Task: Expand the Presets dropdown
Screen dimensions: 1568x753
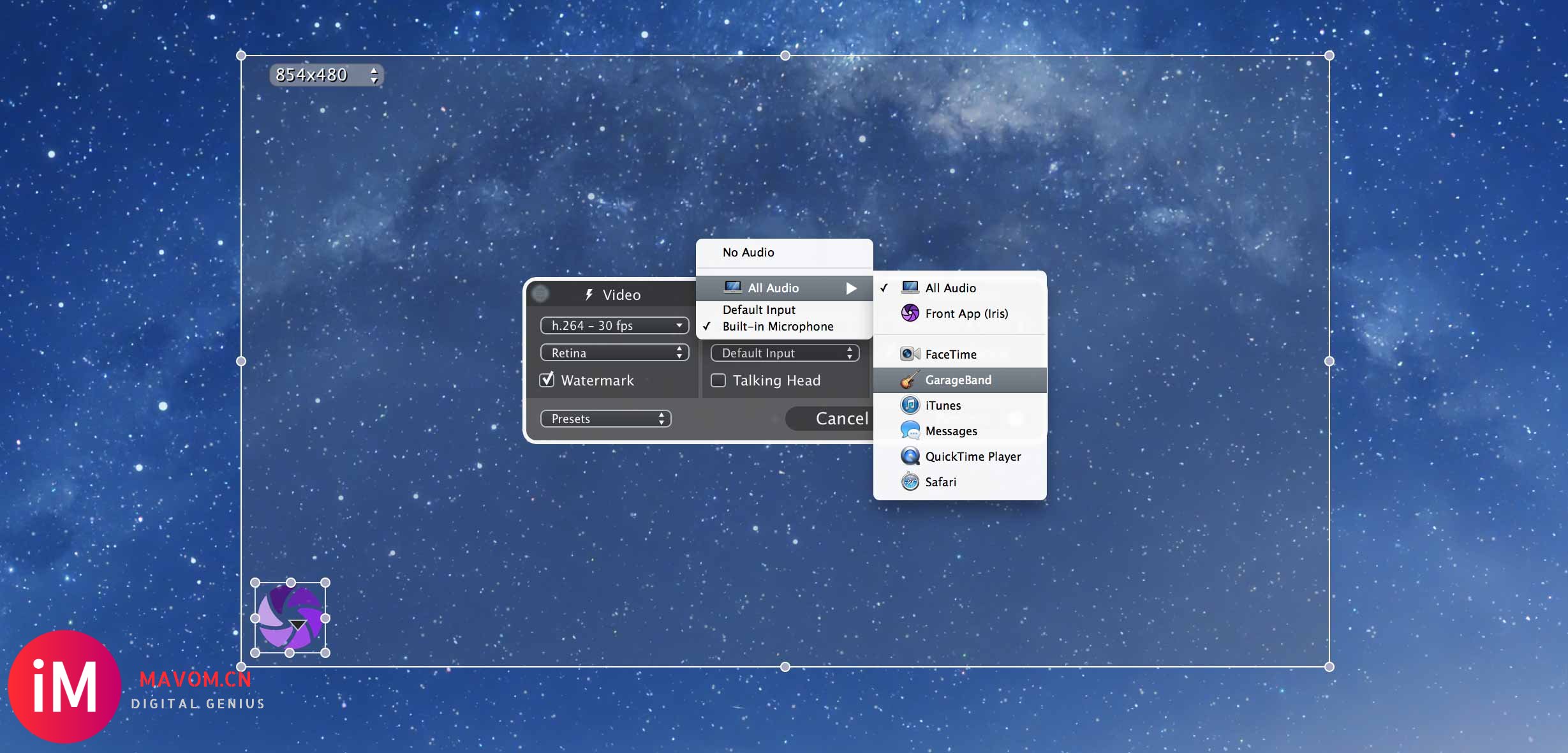Action: point(605,419)
